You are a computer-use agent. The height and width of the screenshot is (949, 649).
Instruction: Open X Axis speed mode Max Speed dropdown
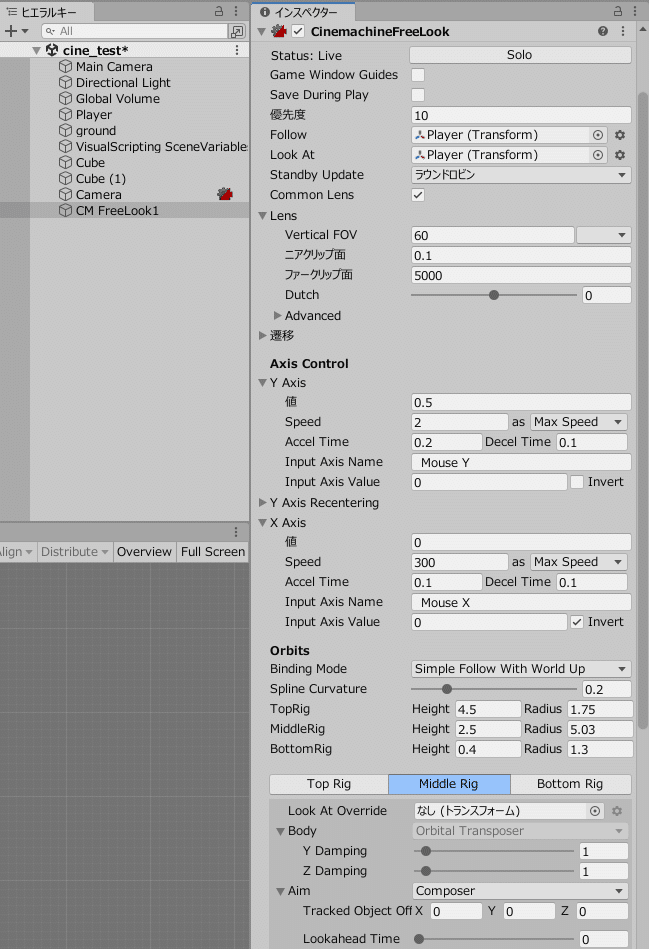coord(579,562)
